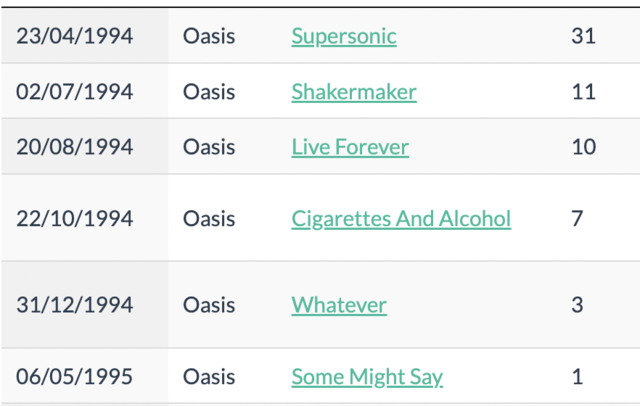Image resolution: width=640 pixels, height=406 pixels.
Task: Select the date 23/04/1994 cell
Action: [75, 36]
